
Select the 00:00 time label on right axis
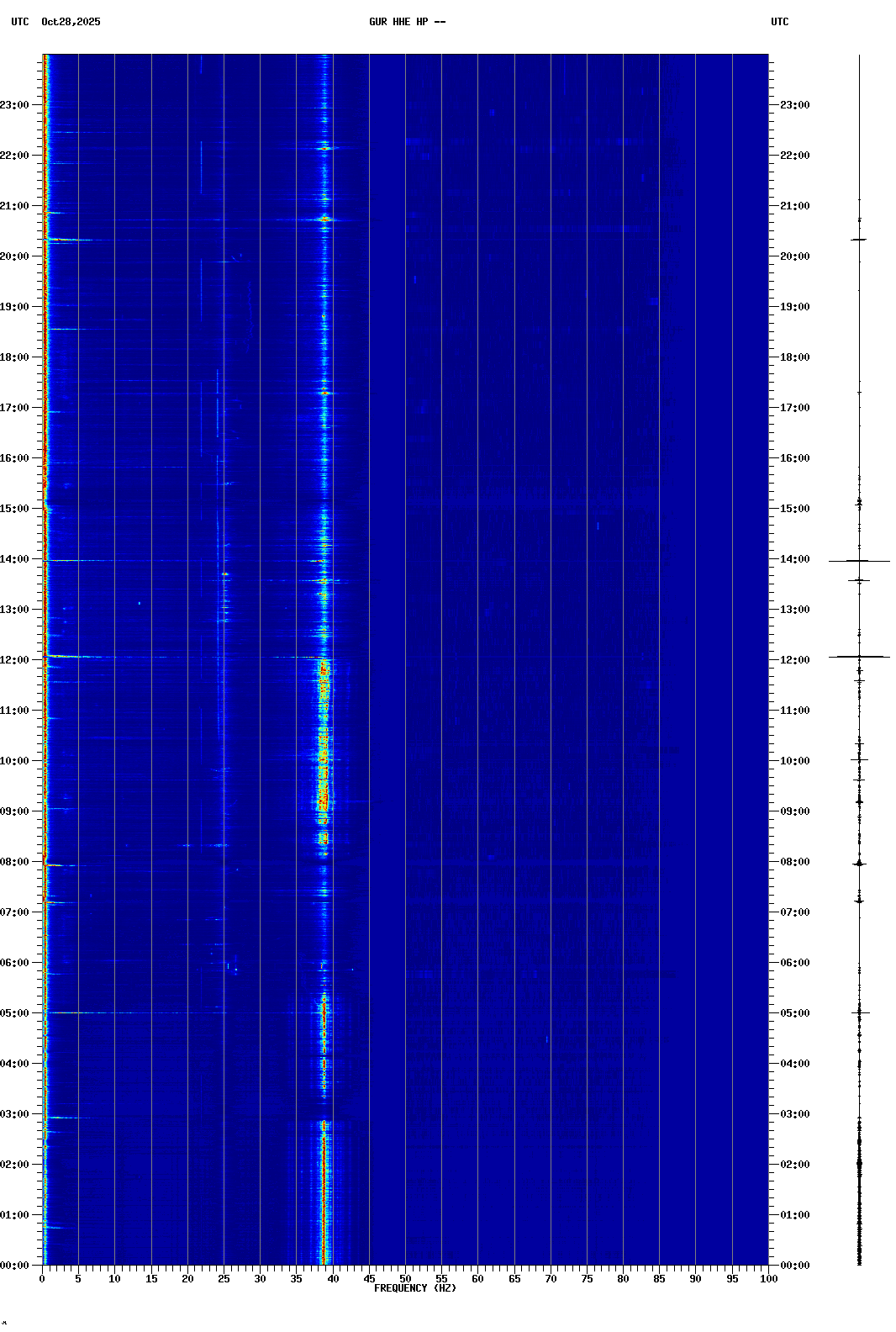click(794, 1266)
